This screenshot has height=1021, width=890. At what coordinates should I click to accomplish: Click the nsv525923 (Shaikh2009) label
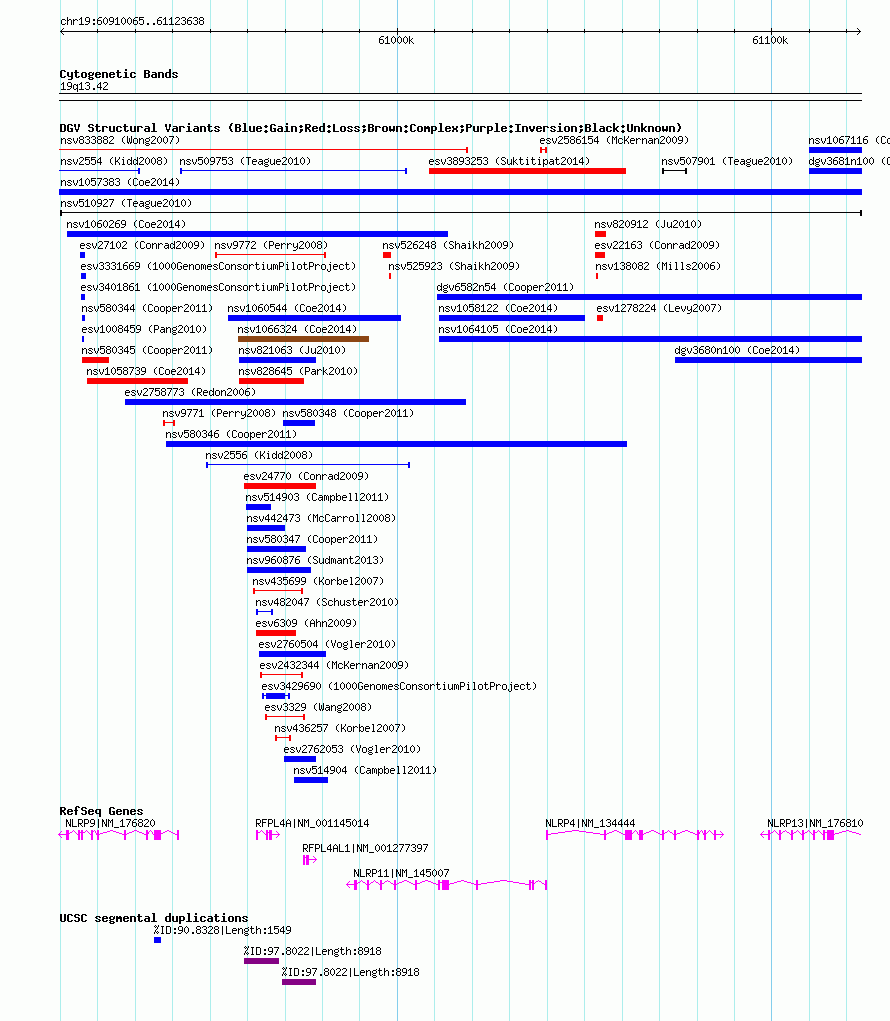[454, 266]
